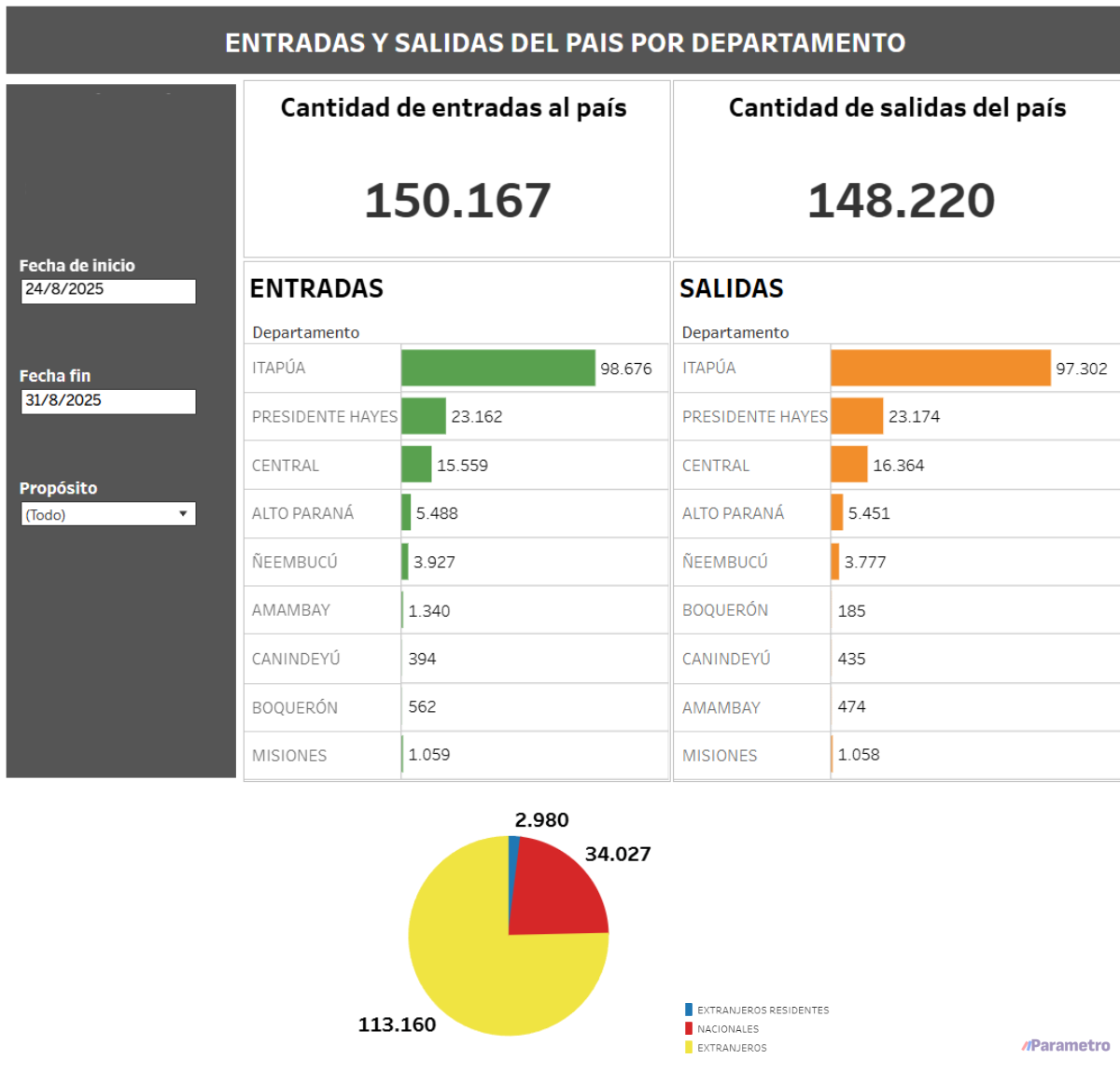Open the Propósito dropdown
1120x1073 pixels.
[x=108, y=514]
